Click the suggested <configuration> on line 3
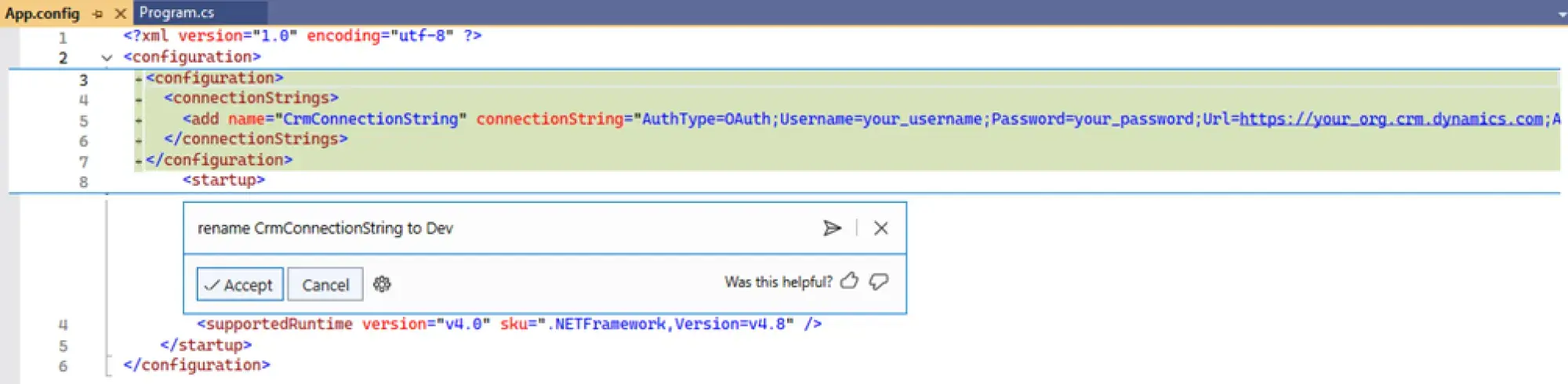This screenshot has height=384, width=1568. (x=214, y=78)
